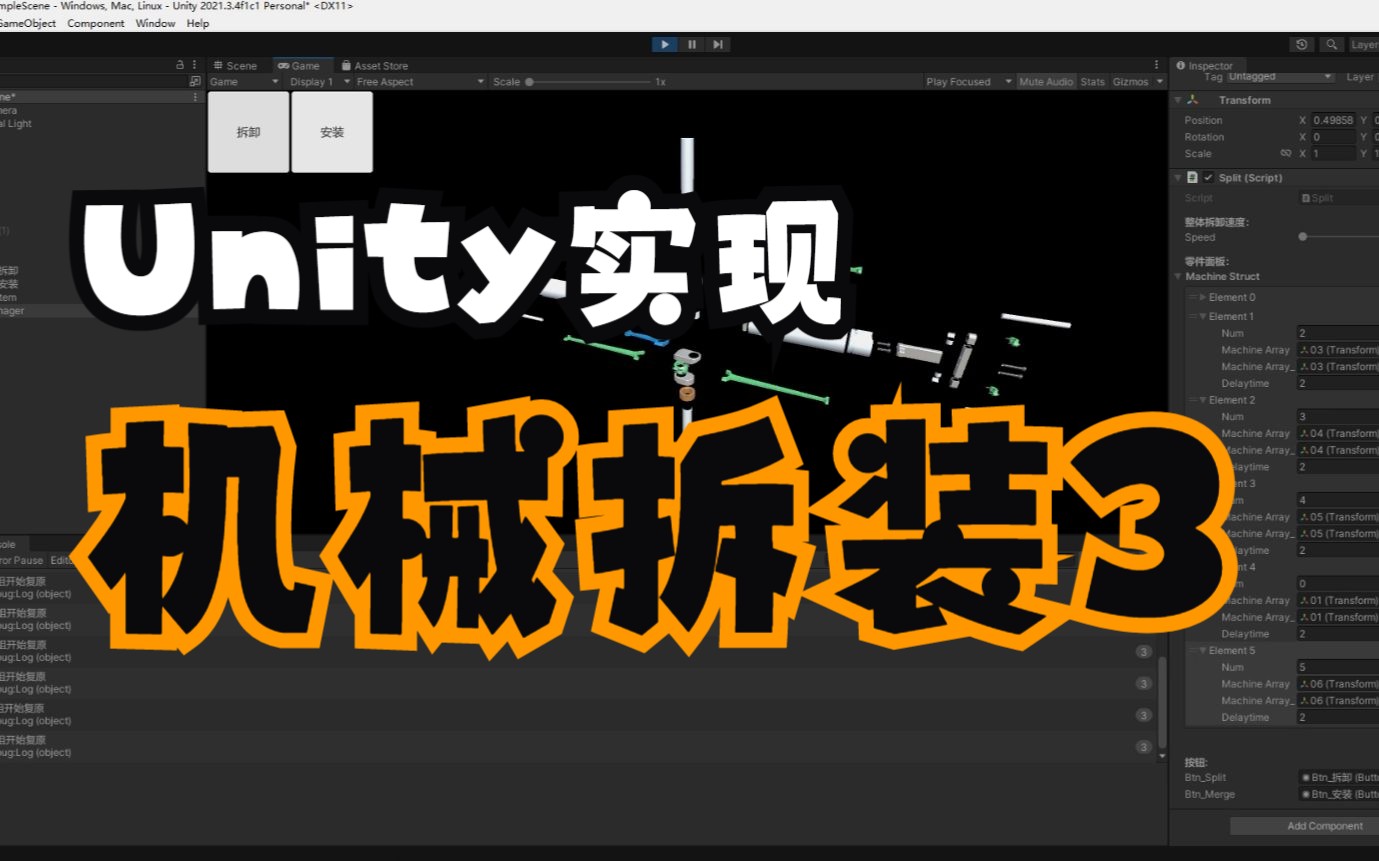Click Element 5 Machine Array 06 Transform field
Viewport: 1379px width, 861px height.
click(x=1338, y=684)
